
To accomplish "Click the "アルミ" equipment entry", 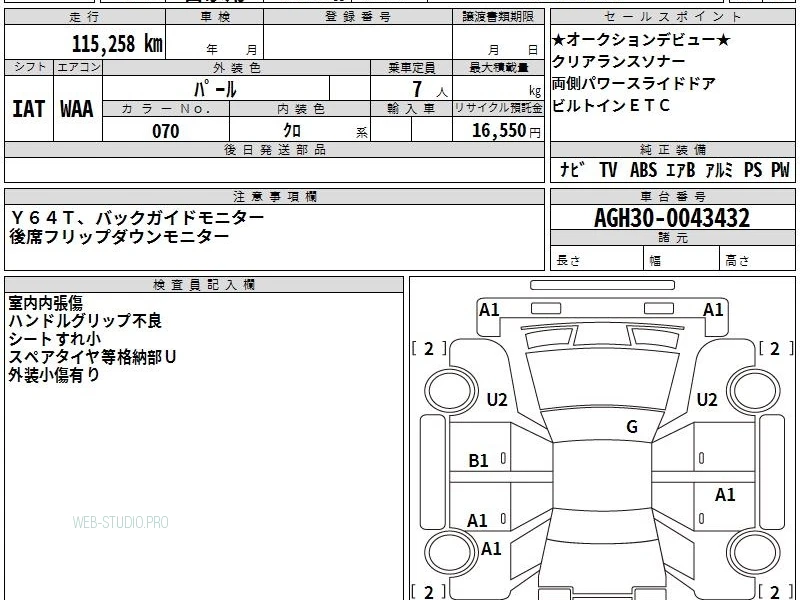I will pyautogui.click(x=719, y=170).
